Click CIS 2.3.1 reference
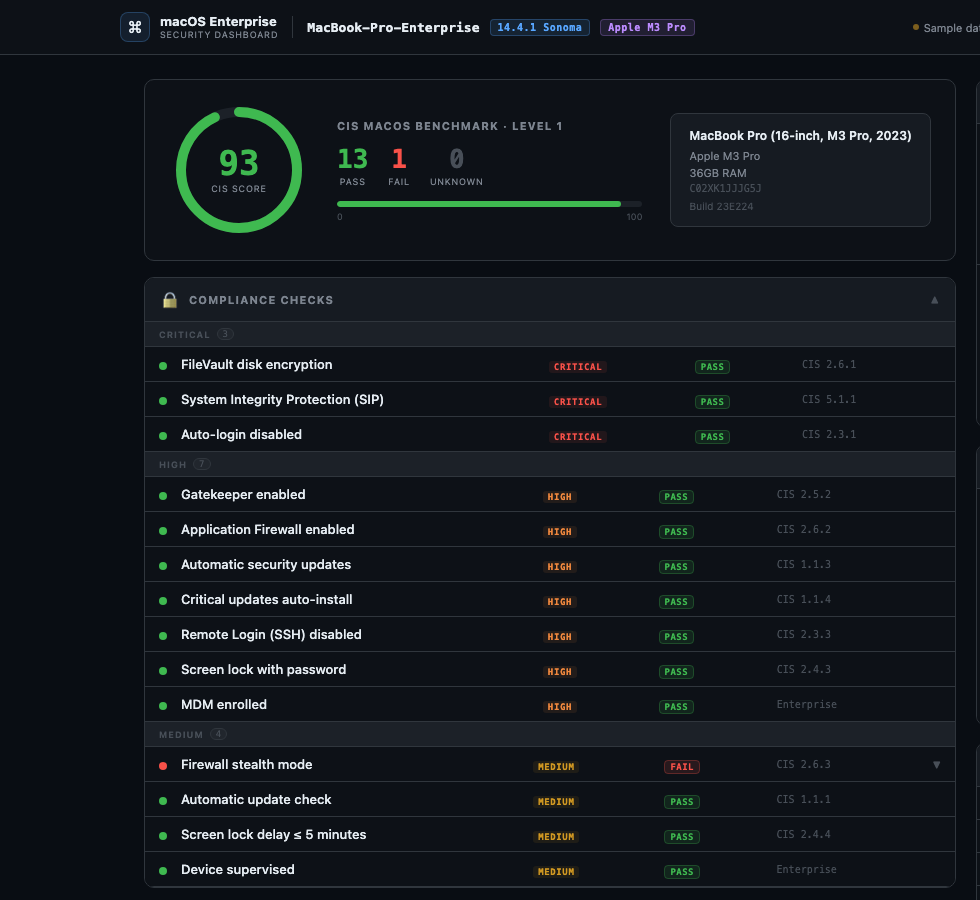980x900 pixels. coord(829,434)
